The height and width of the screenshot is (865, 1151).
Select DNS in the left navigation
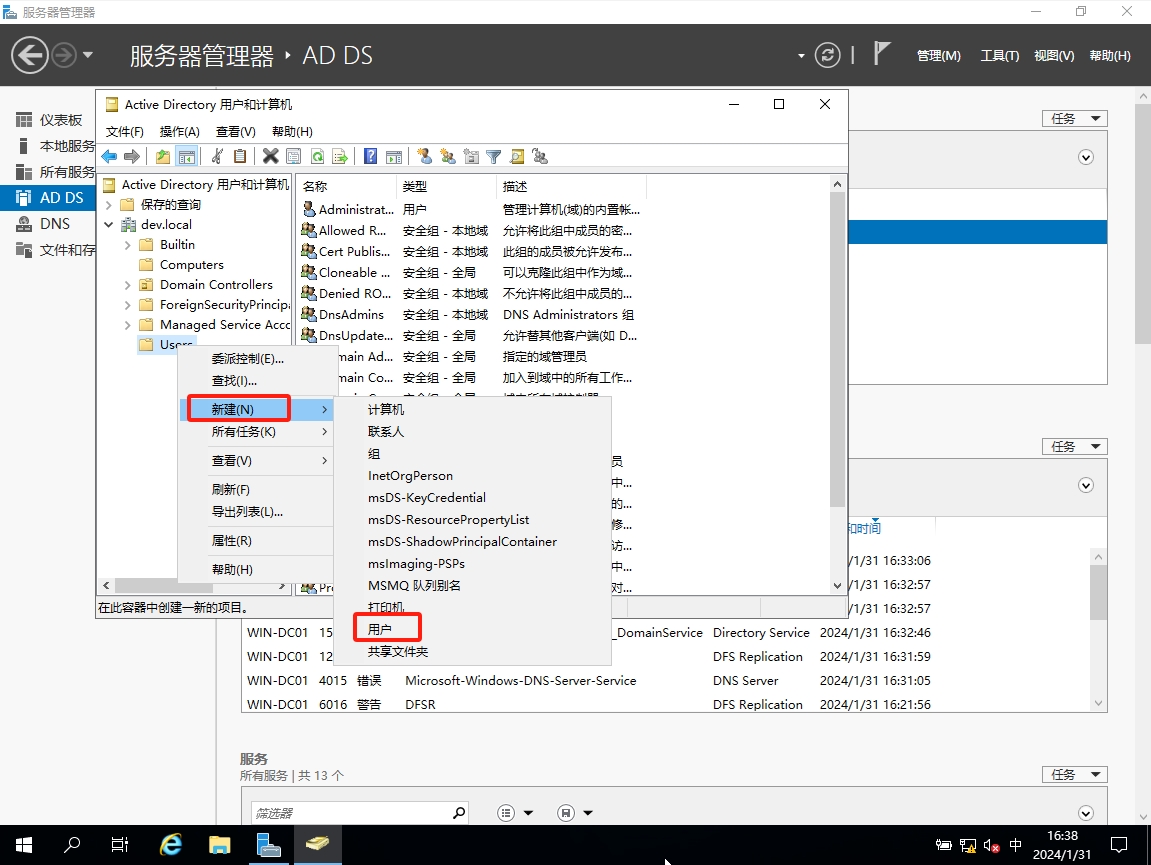tap(55, 224)
